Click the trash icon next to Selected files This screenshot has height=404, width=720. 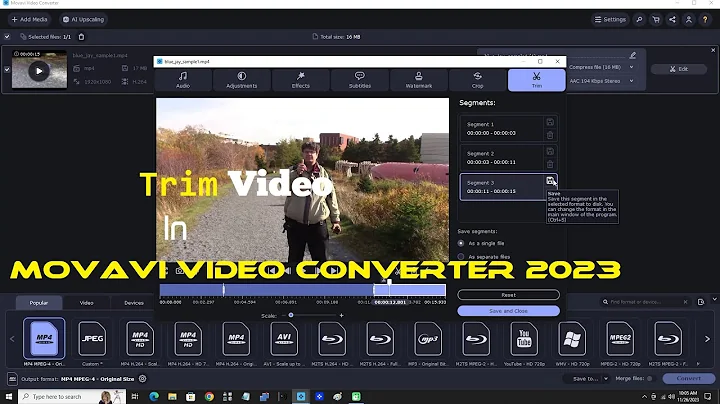[x=81, y=37]
